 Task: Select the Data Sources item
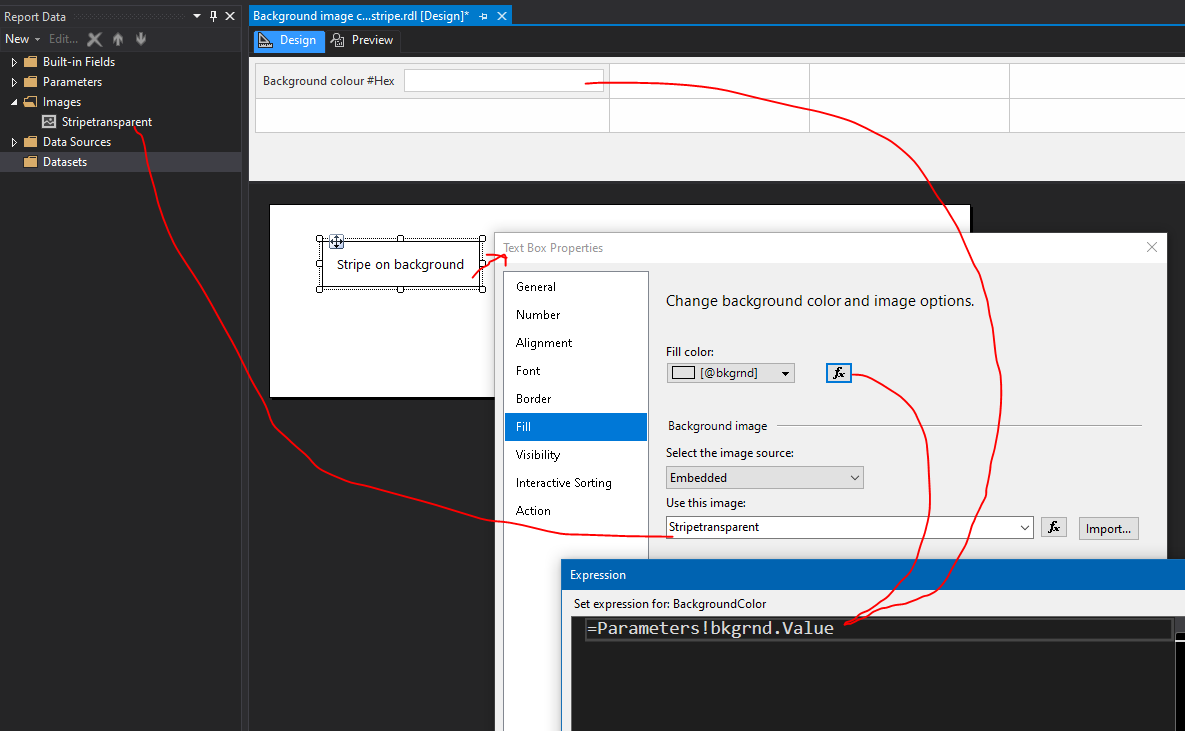(76, 142)
